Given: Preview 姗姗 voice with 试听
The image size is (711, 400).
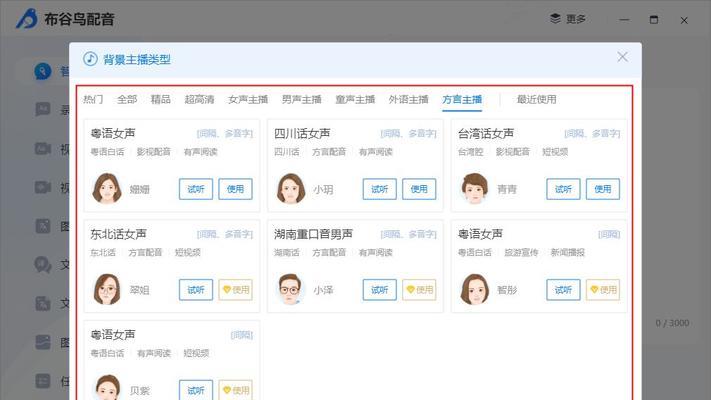Looking at the screenshot, I should pos(196,189).
